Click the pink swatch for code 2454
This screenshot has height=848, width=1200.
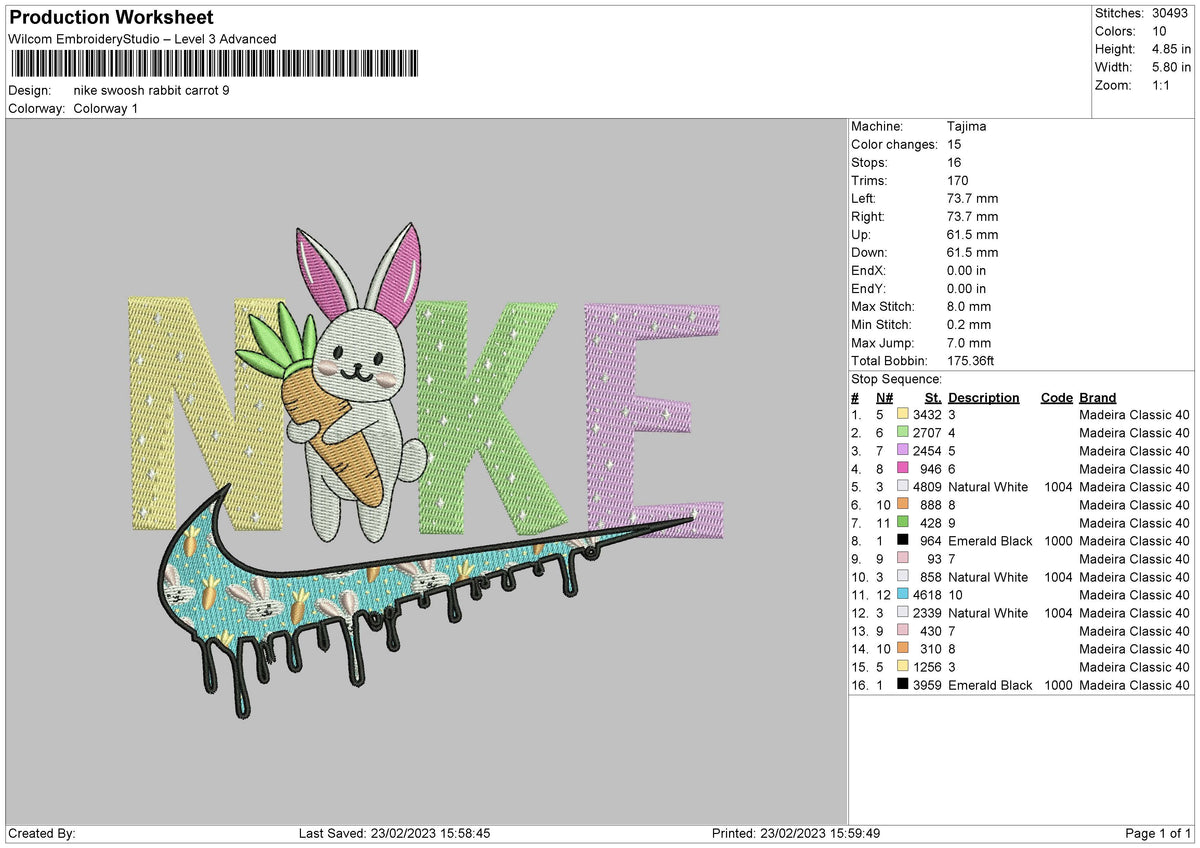(902, 450)
